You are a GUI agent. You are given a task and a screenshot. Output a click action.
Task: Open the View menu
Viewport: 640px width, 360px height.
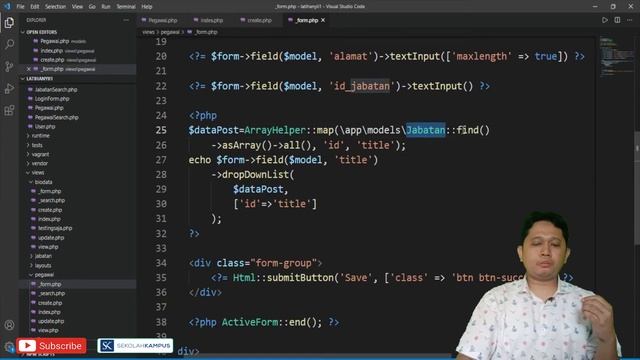click(77, 7)
